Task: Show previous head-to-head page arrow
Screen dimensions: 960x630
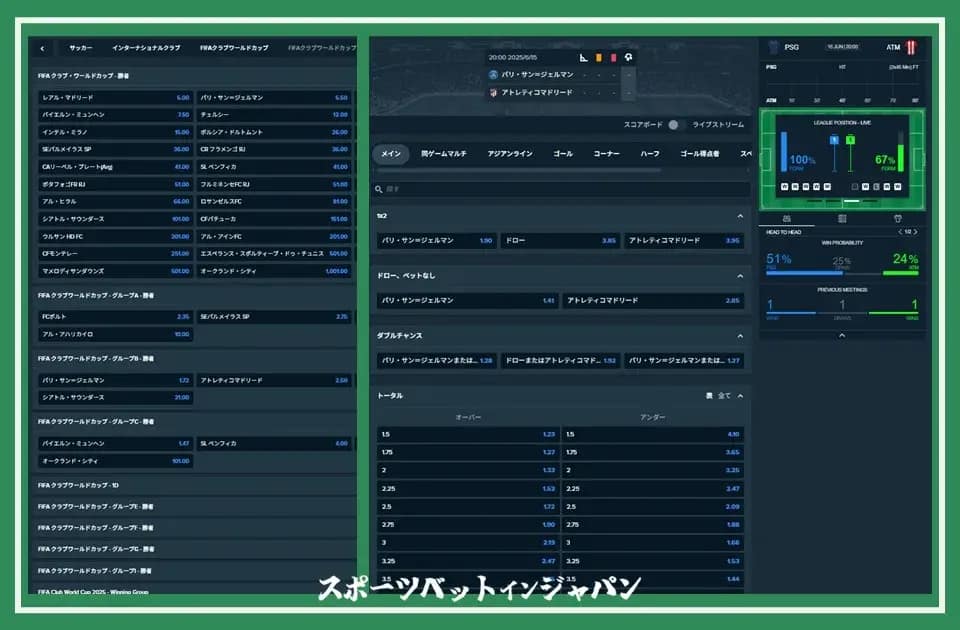Action: pos(900,232)
